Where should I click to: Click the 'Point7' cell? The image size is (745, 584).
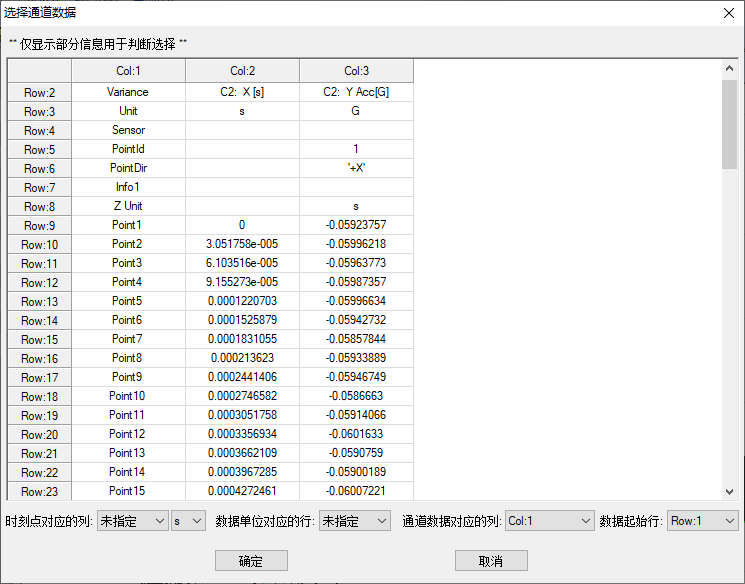128,339
